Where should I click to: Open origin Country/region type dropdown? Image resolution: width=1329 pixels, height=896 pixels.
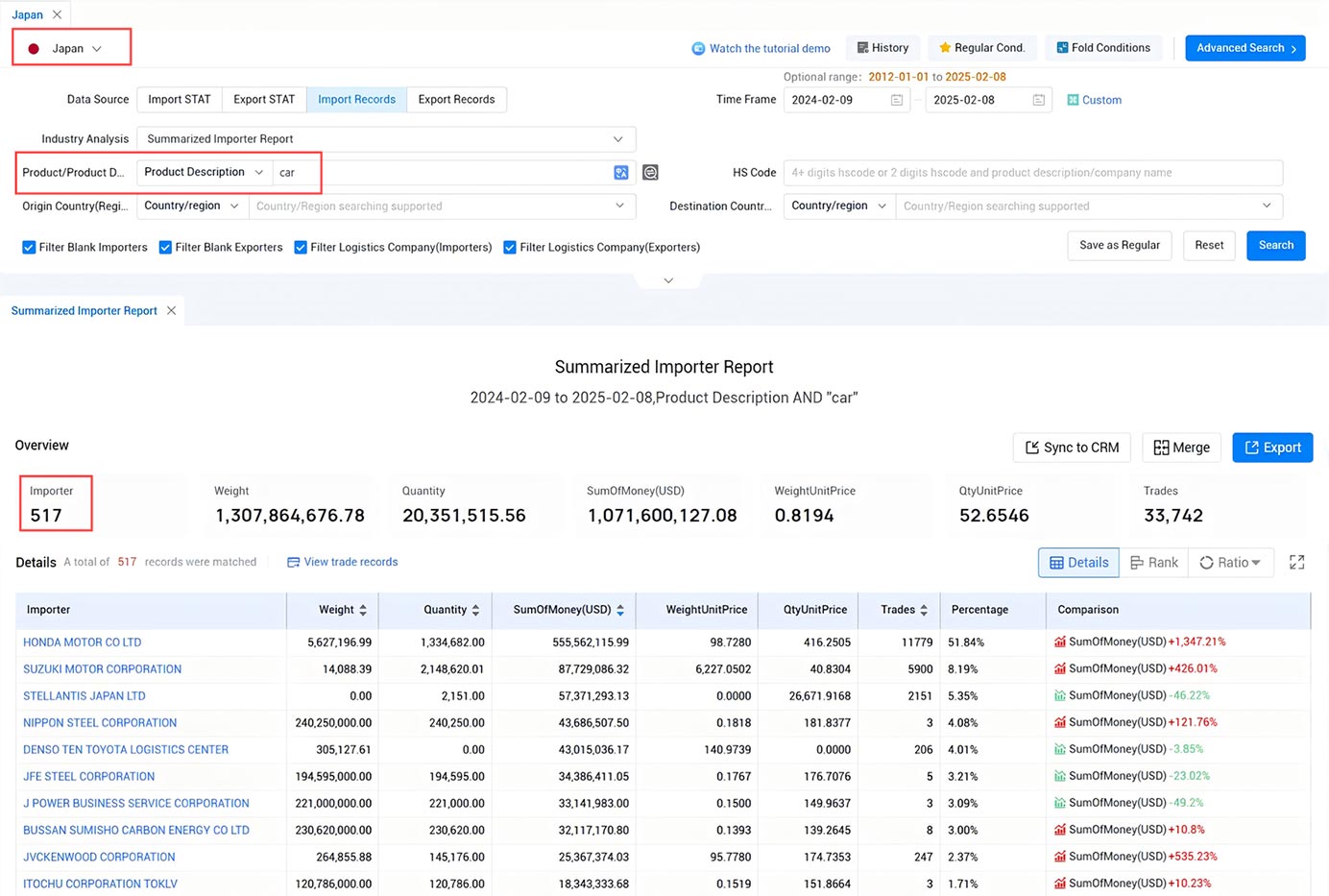(192, 206)
